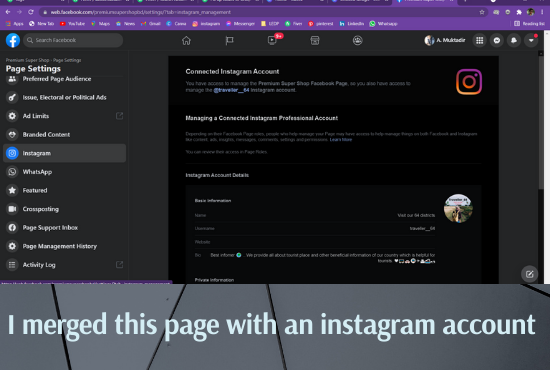Open the Groups icon
The image size is (550, 370).
click(x=357, y=40)
